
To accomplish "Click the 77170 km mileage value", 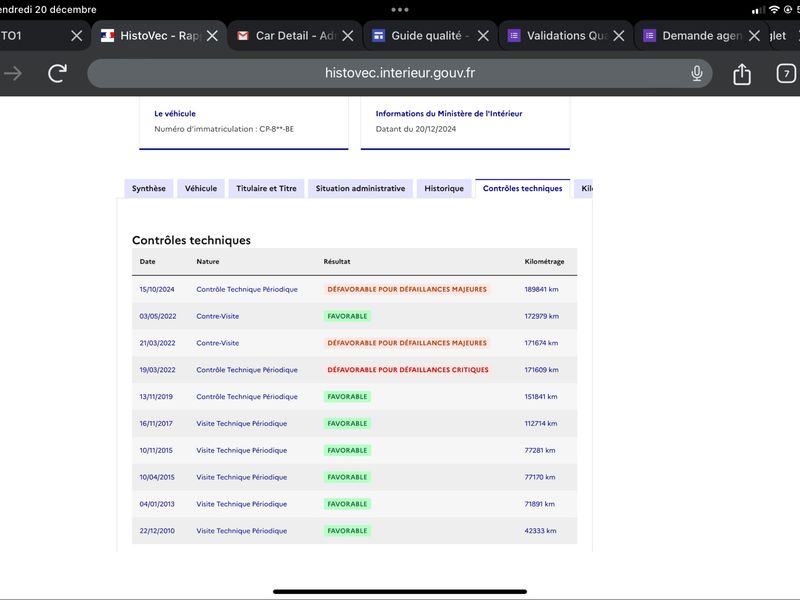I will coord(540,477).
